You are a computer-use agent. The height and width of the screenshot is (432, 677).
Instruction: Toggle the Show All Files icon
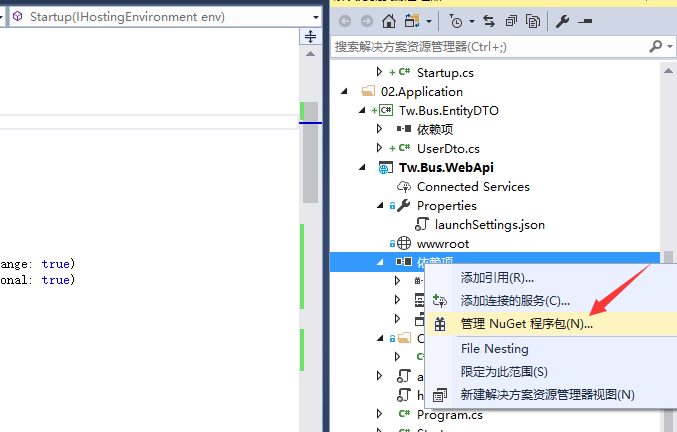tap(533, 21)
